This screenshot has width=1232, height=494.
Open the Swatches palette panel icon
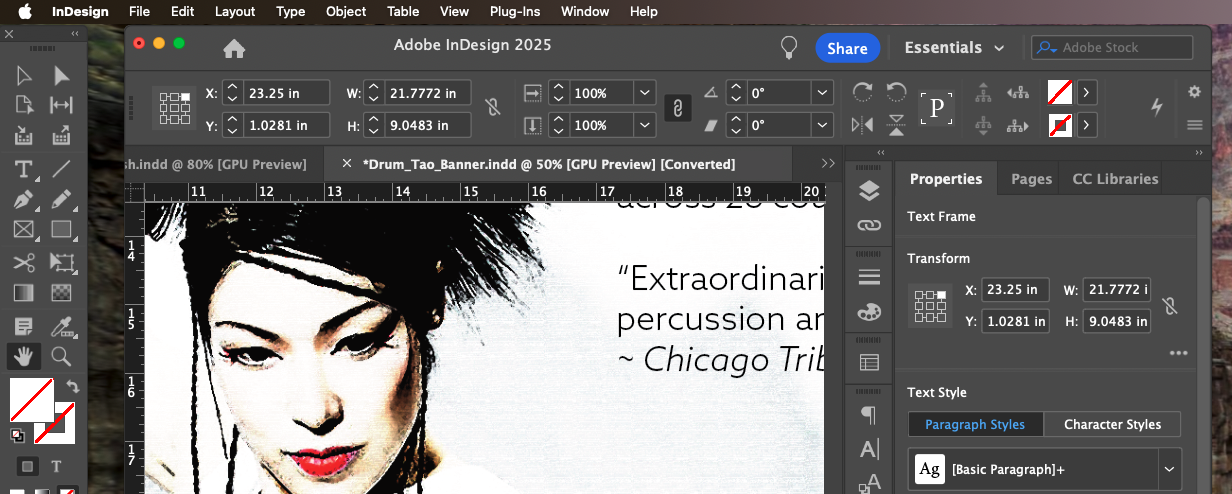869,311
